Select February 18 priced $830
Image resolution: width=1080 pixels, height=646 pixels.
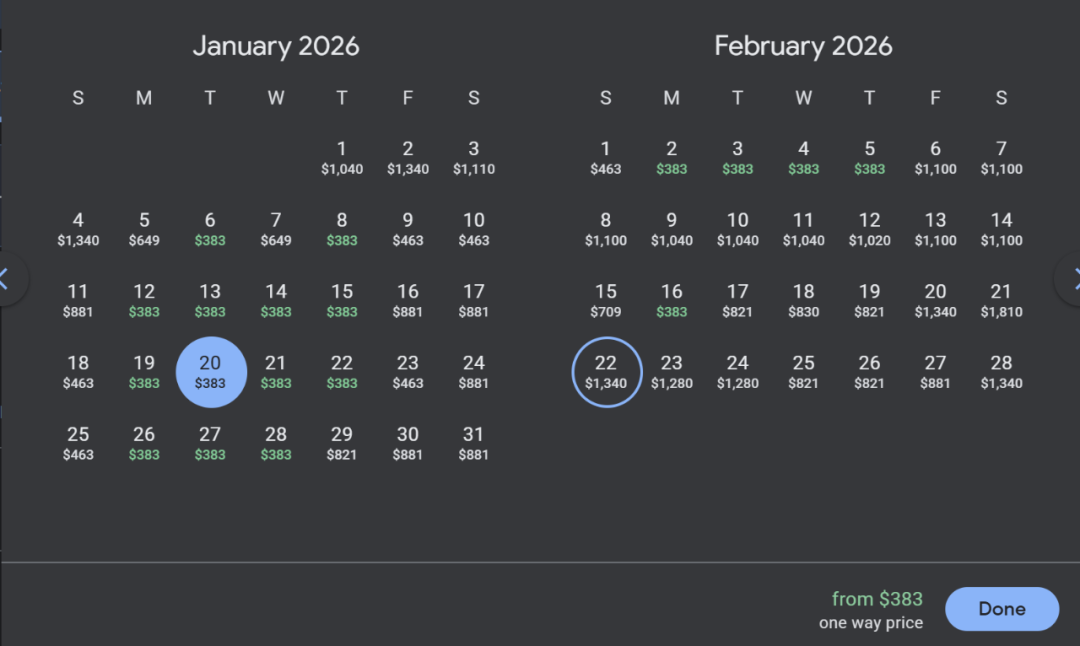804,300
